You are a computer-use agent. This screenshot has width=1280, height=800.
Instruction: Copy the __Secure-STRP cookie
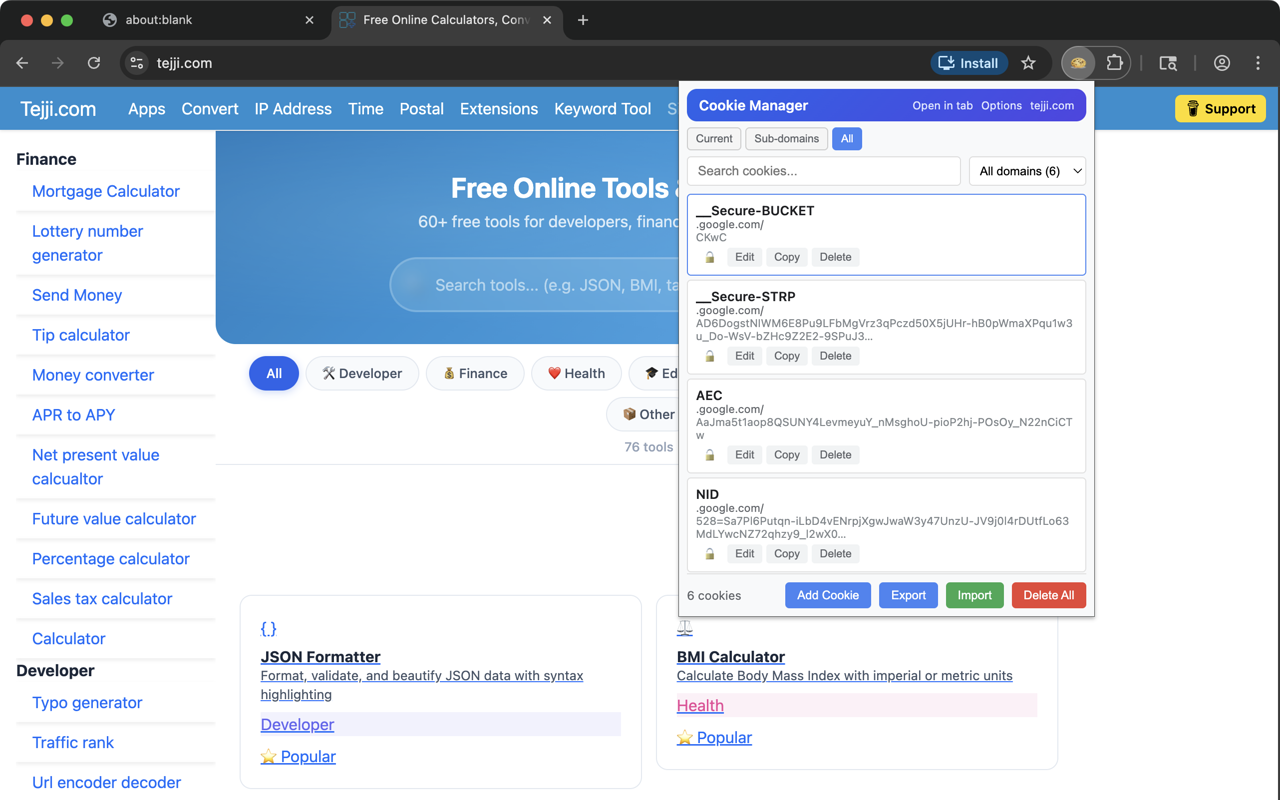[x=787, y=356]
